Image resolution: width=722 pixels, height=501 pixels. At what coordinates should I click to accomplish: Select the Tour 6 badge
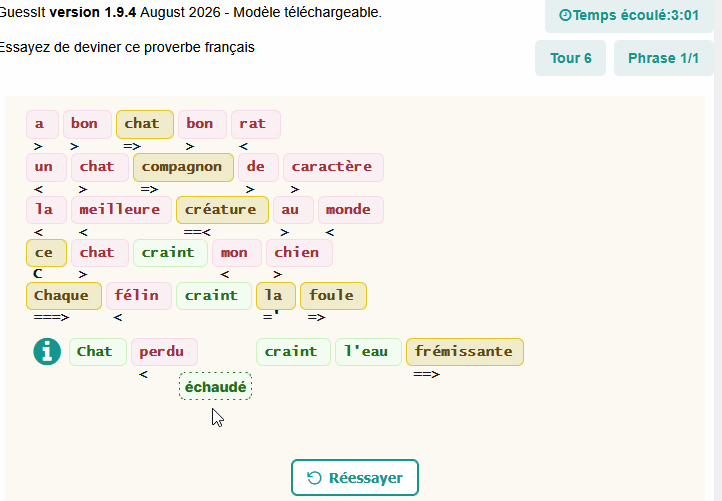click(x=571, y=58)
